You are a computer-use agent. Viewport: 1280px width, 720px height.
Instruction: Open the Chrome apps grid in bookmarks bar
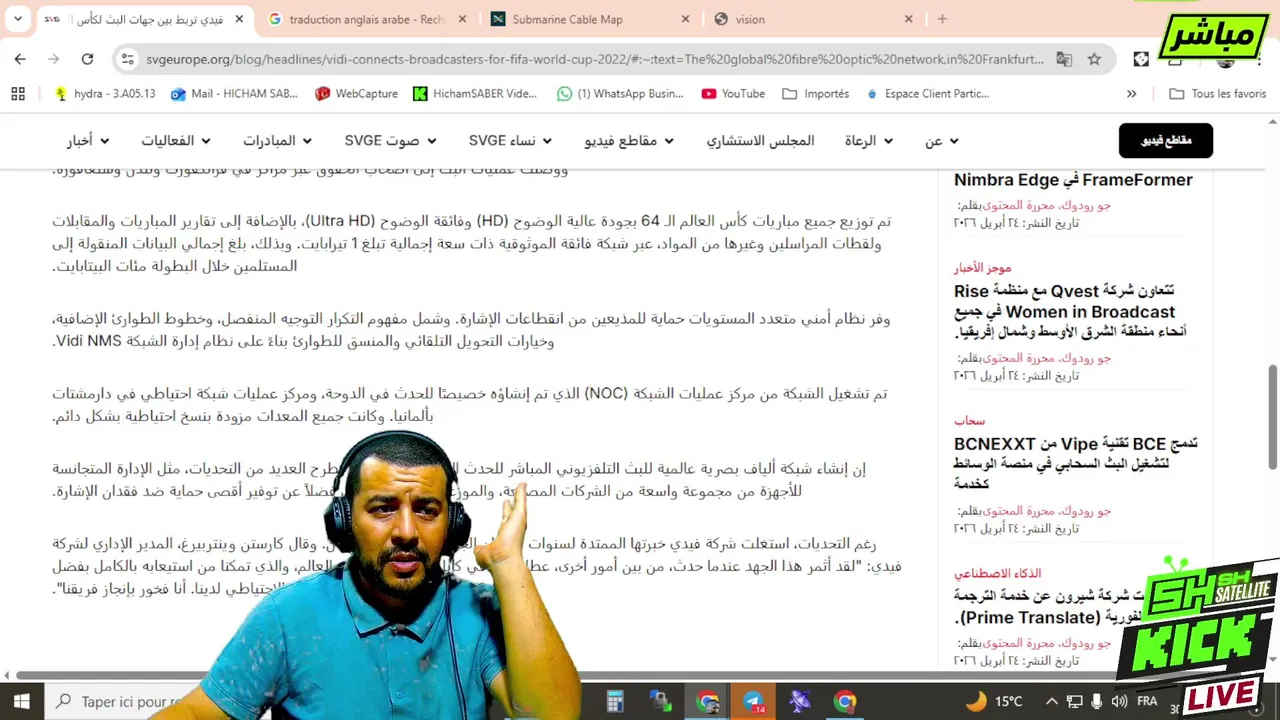point(18,93)
